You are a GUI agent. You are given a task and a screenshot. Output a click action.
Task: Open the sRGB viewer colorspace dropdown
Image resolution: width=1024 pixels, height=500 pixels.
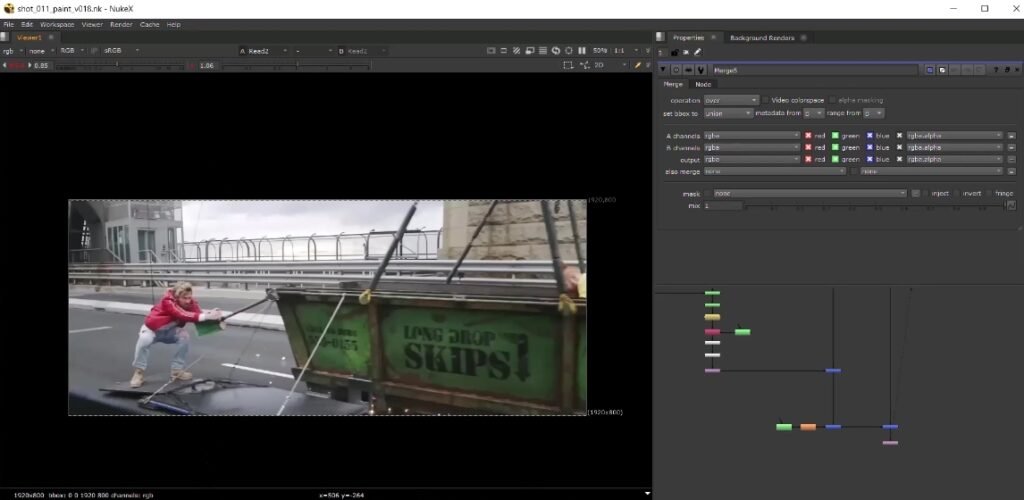120,50
